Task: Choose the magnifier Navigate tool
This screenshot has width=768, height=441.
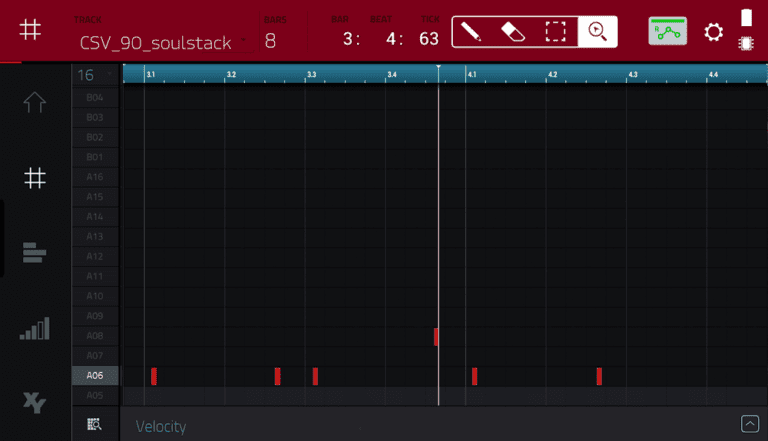Action: (597, 31)
